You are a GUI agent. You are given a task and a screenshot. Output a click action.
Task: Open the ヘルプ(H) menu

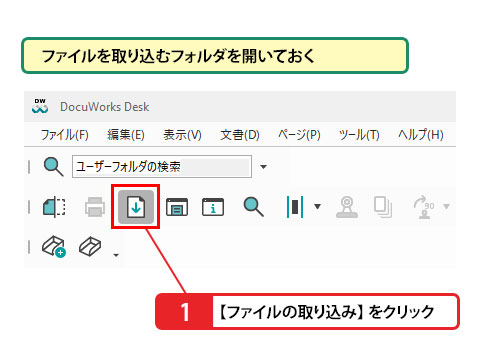coord(421,135)
